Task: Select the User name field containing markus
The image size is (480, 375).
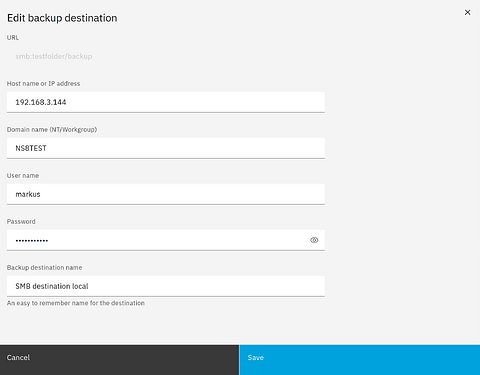Action: pos(166,194)
